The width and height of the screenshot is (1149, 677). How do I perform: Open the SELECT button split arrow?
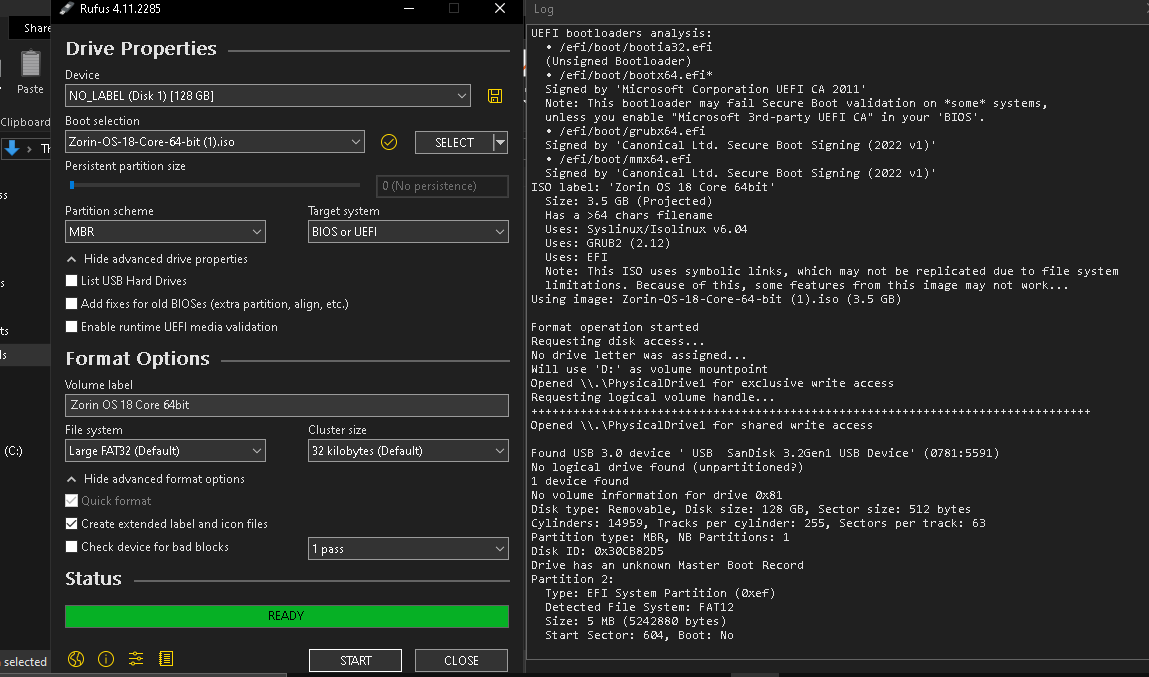coord(501,143)
